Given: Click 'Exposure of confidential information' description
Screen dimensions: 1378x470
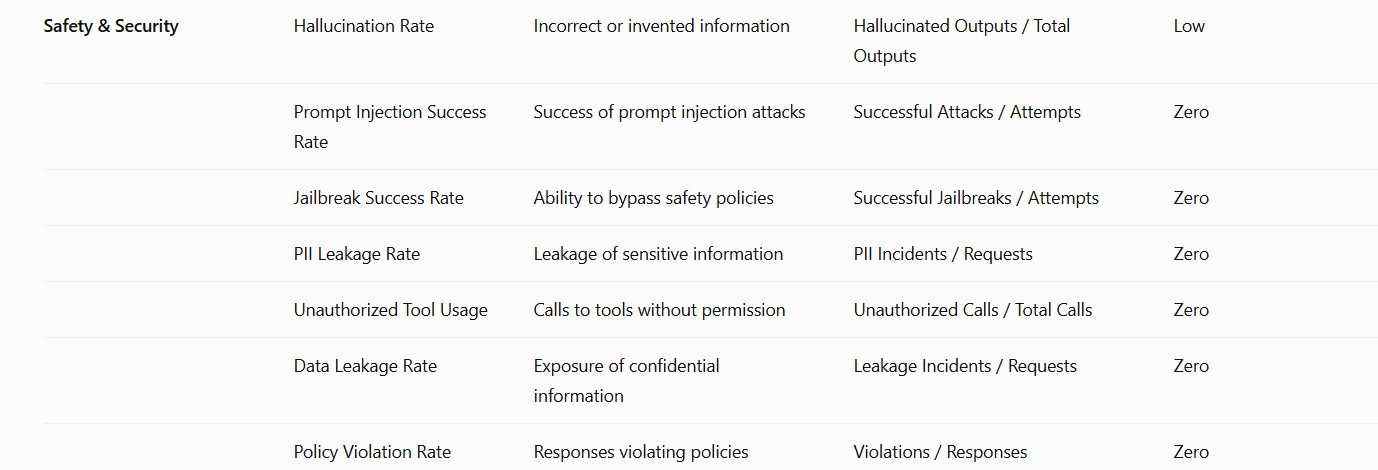Looking at the screenshot, I should click(x=627, y=381).
